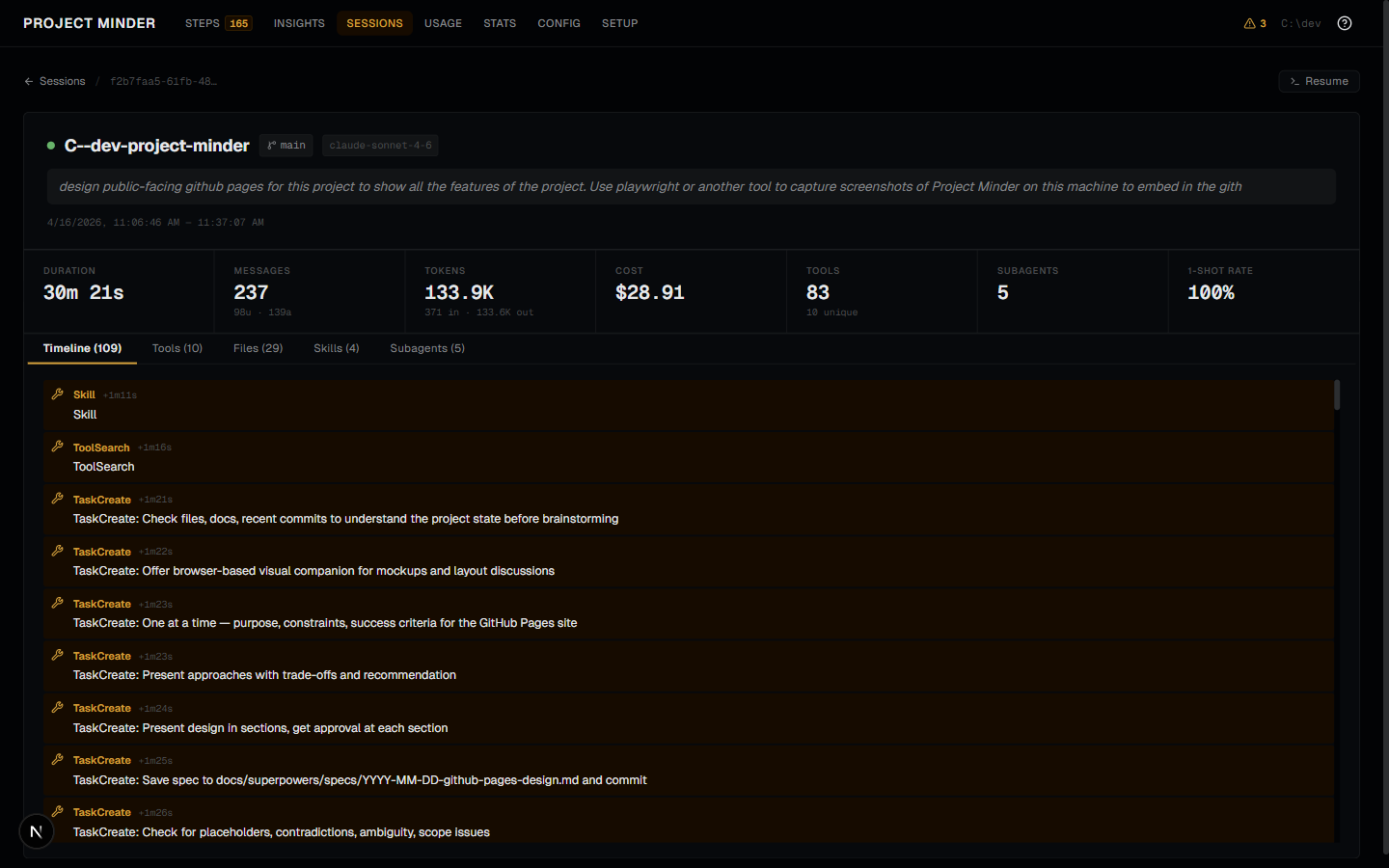Navigate to CONFIG in the top navigation
This screenshot has width=1389, height=868.
[x=558, y=22]
